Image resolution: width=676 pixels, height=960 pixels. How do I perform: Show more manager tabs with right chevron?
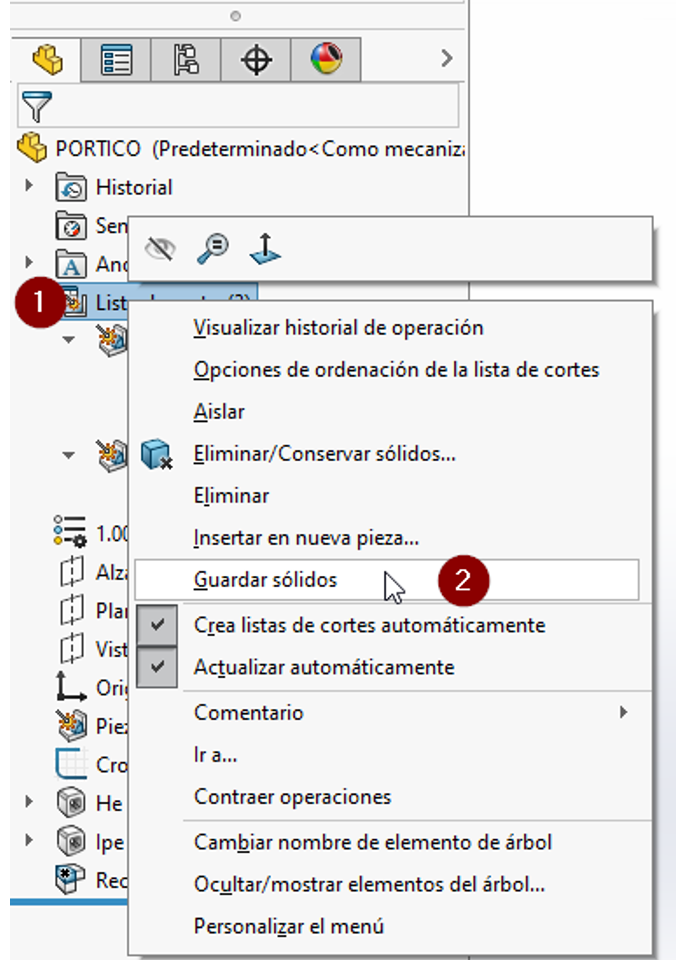(x=447, y=58)
